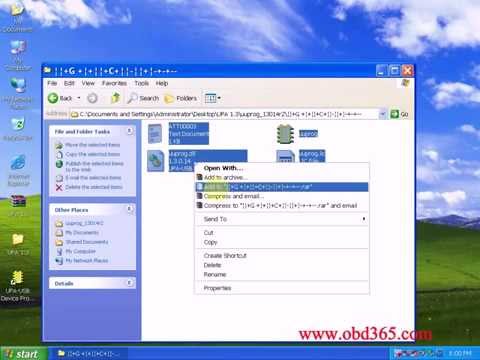Viewport: 480px width, 360px height.
Task: Open the Views dropdown button
Action: [212, 98]
